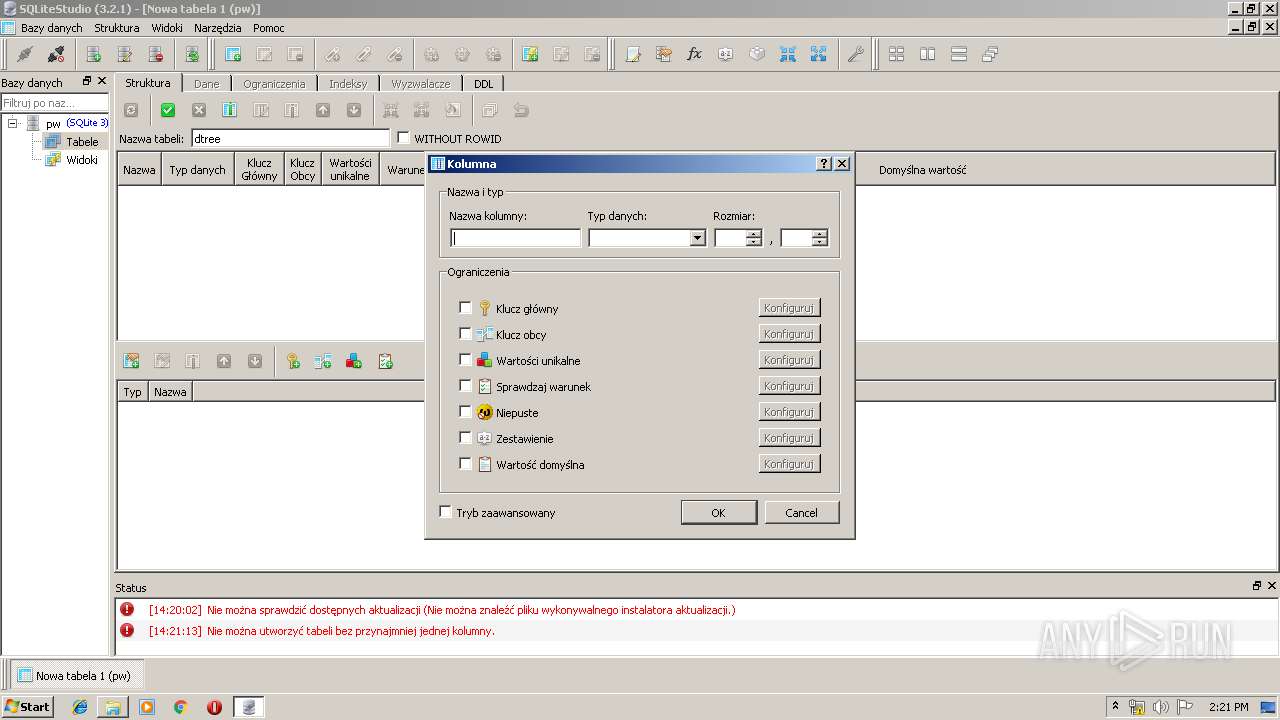This screenshot has width=1280, height=720.
Task: Open the Bazy danych menu
Action: click(53, 28)
